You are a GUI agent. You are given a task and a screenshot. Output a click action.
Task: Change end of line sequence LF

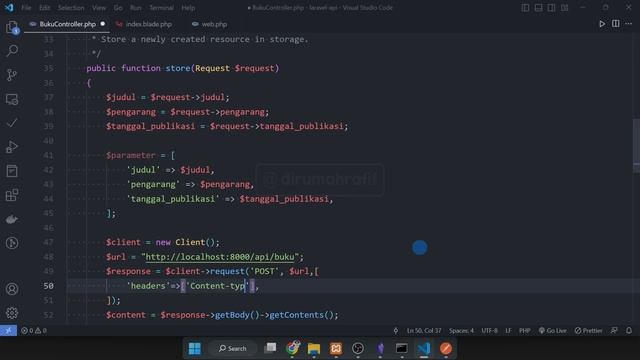(x=508, y=331)
